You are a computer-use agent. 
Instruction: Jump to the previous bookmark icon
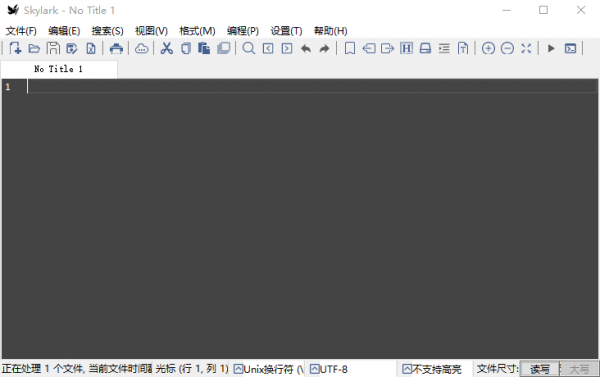pos(368,48)
